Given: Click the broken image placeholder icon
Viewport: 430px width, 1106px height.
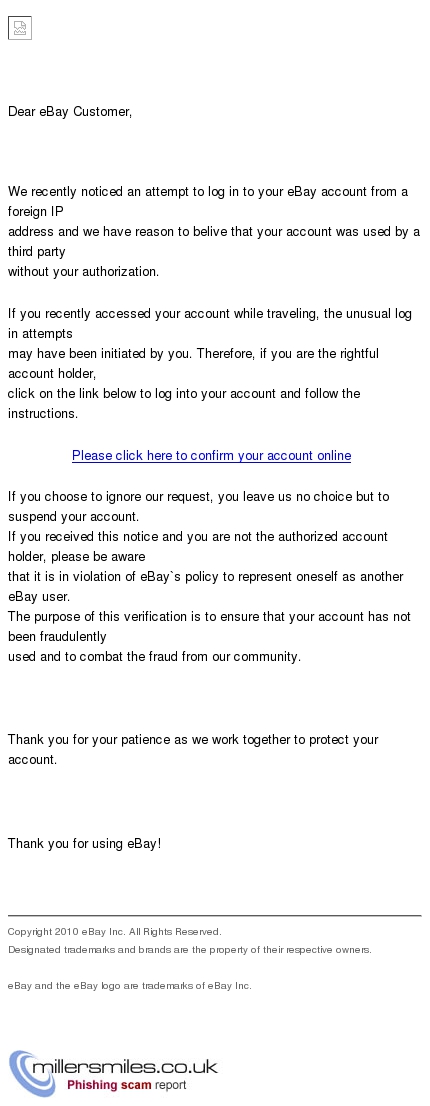Looking at the screenshot, I should click(x=20, y=28).
